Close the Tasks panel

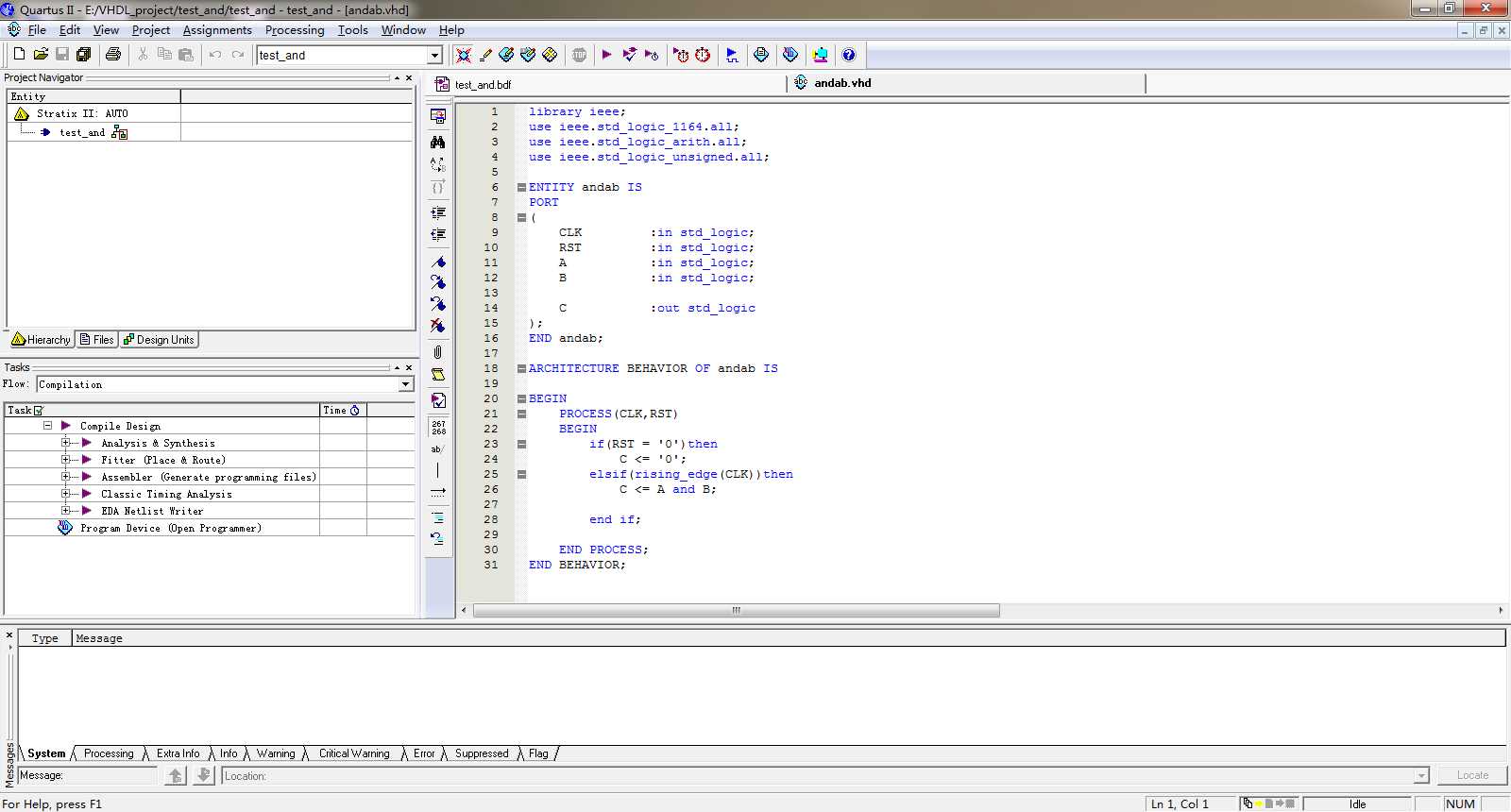coord(409,367)
